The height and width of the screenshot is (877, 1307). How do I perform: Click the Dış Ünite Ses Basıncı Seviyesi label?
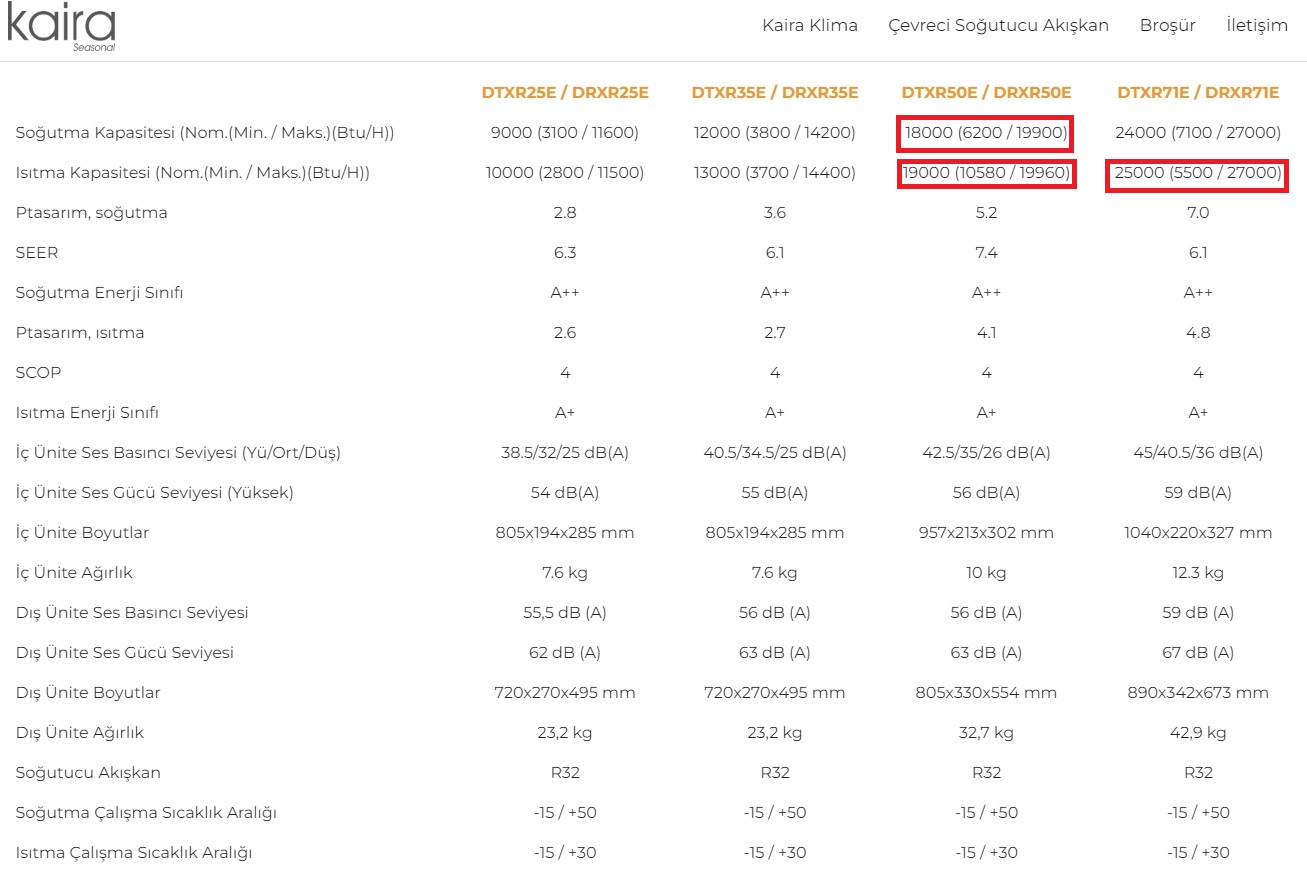(132, 613)
